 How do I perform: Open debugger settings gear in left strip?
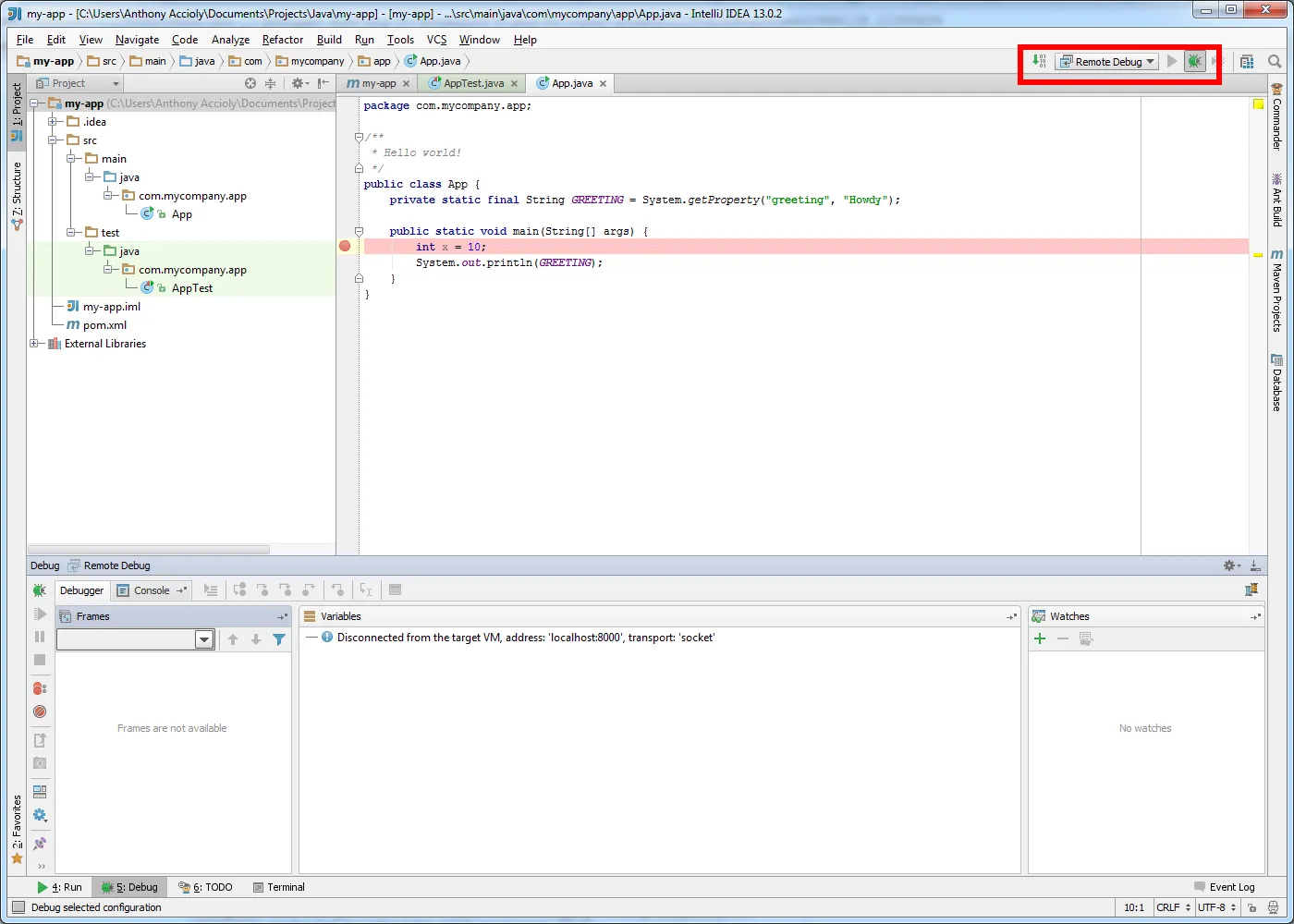pyautogui.click(x=40, y=815)
